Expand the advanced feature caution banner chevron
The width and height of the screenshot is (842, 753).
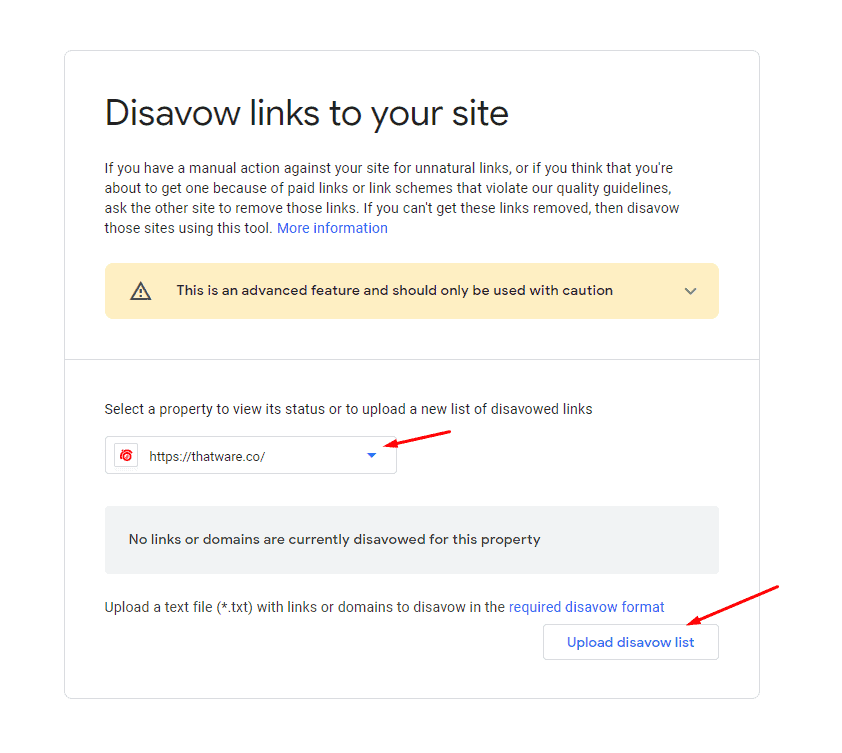coord(691,291)
